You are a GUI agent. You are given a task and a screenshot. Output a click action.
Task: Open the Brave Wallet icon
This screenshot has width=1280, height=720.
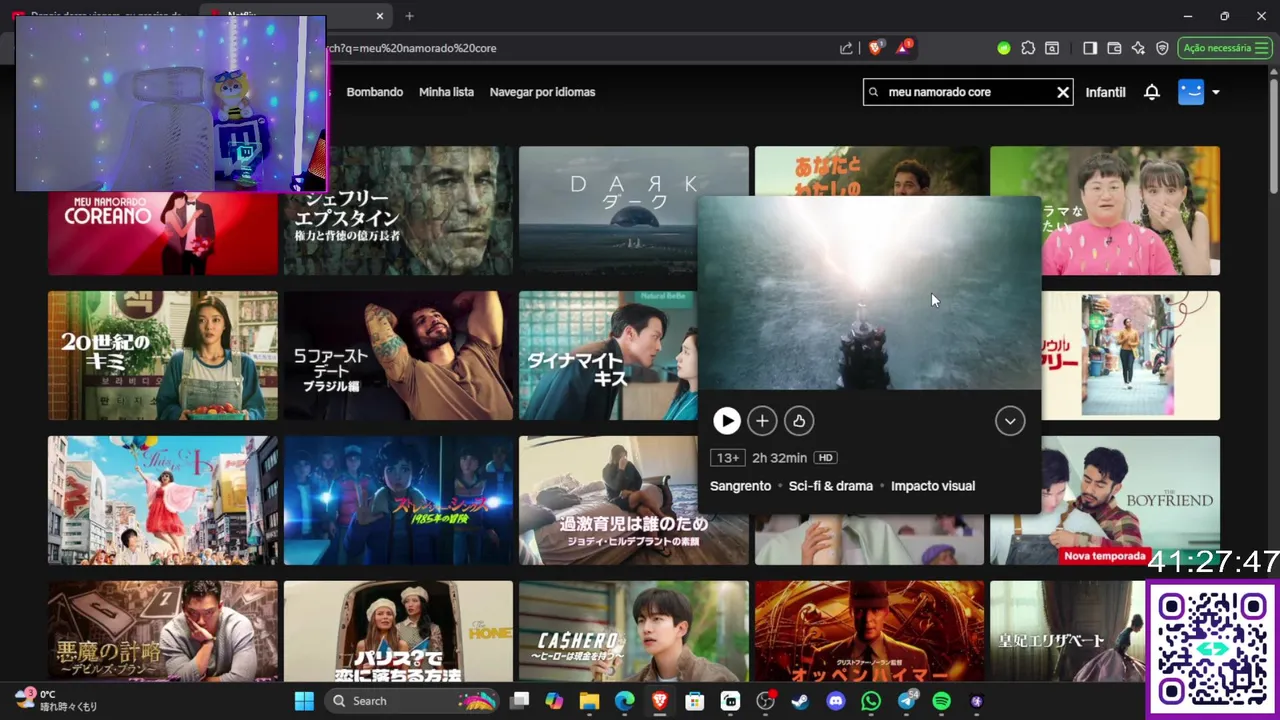pyautogui.click(x=1115, y=48)
